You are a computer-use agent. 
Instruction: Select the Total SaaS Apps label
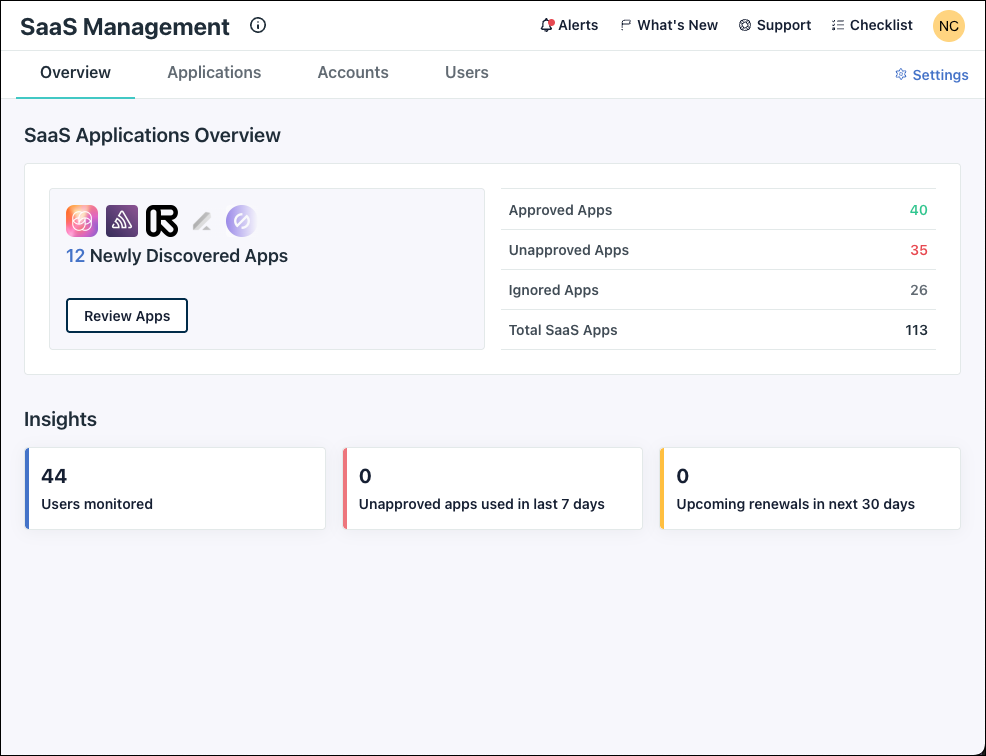coord(563,330)
